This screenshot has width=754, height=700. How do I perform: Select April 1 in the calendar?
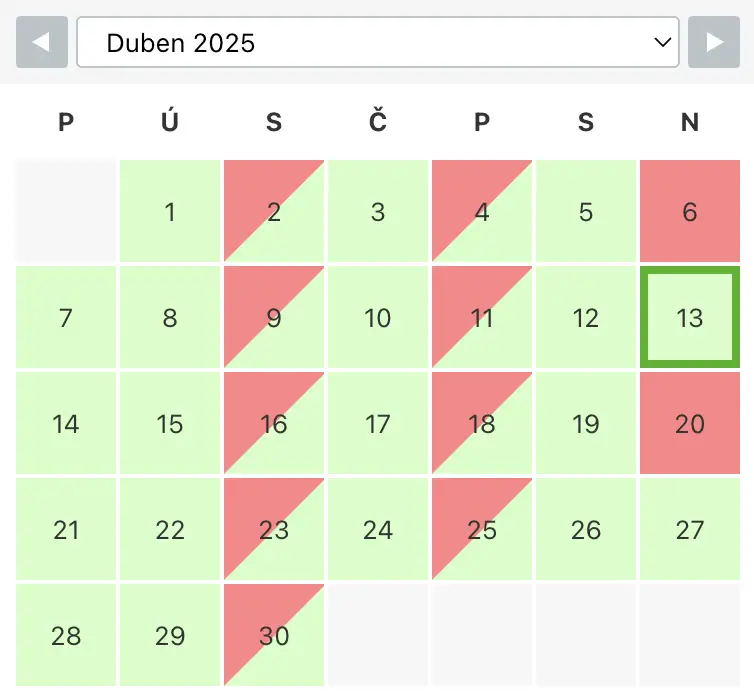point(170,212)
